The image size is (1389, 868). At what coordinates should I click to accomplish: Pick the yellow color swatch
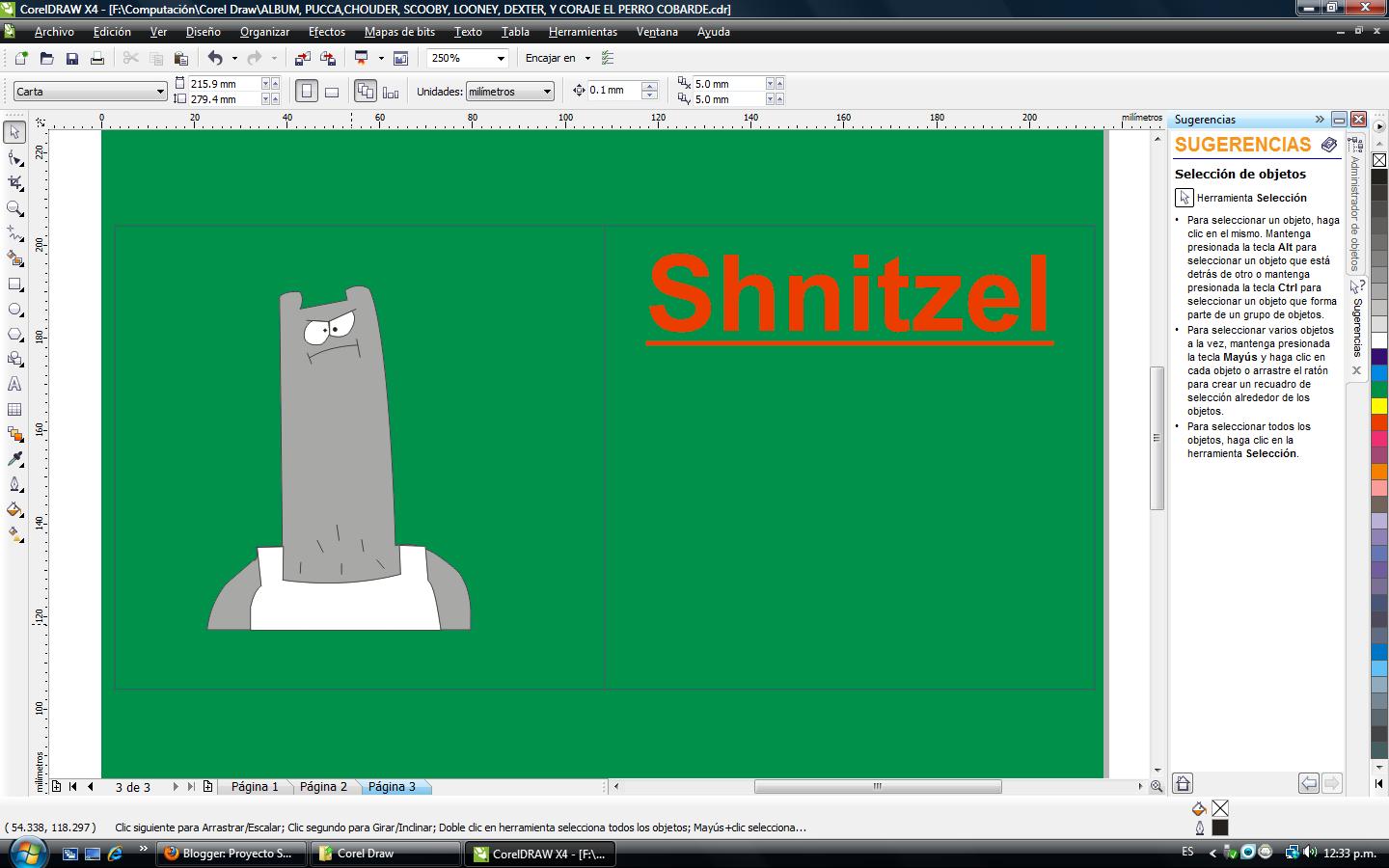pyautogui.click(x=1378, y=406)
